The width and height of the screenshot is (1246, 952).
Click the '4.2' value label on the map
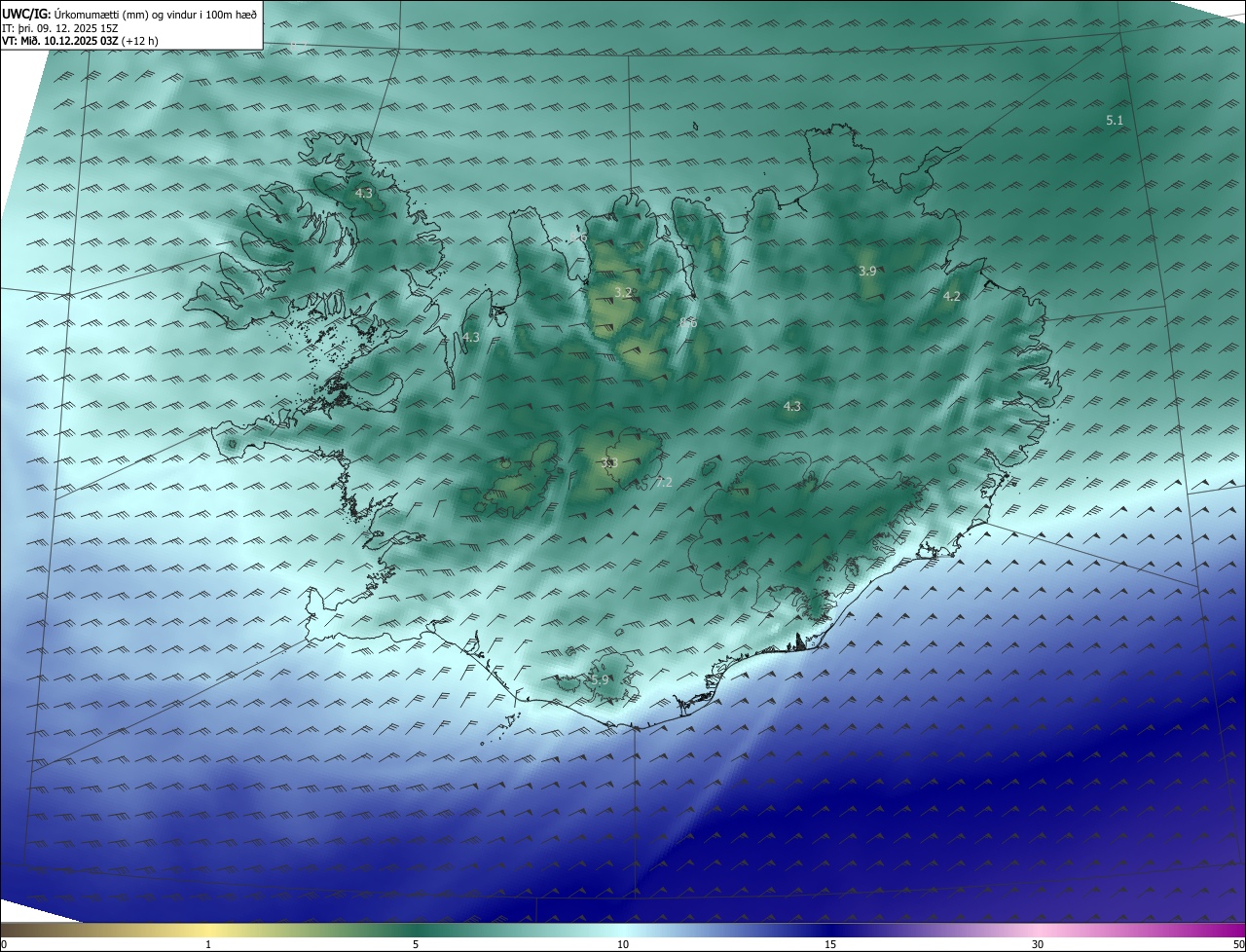[x=952, y=297]
